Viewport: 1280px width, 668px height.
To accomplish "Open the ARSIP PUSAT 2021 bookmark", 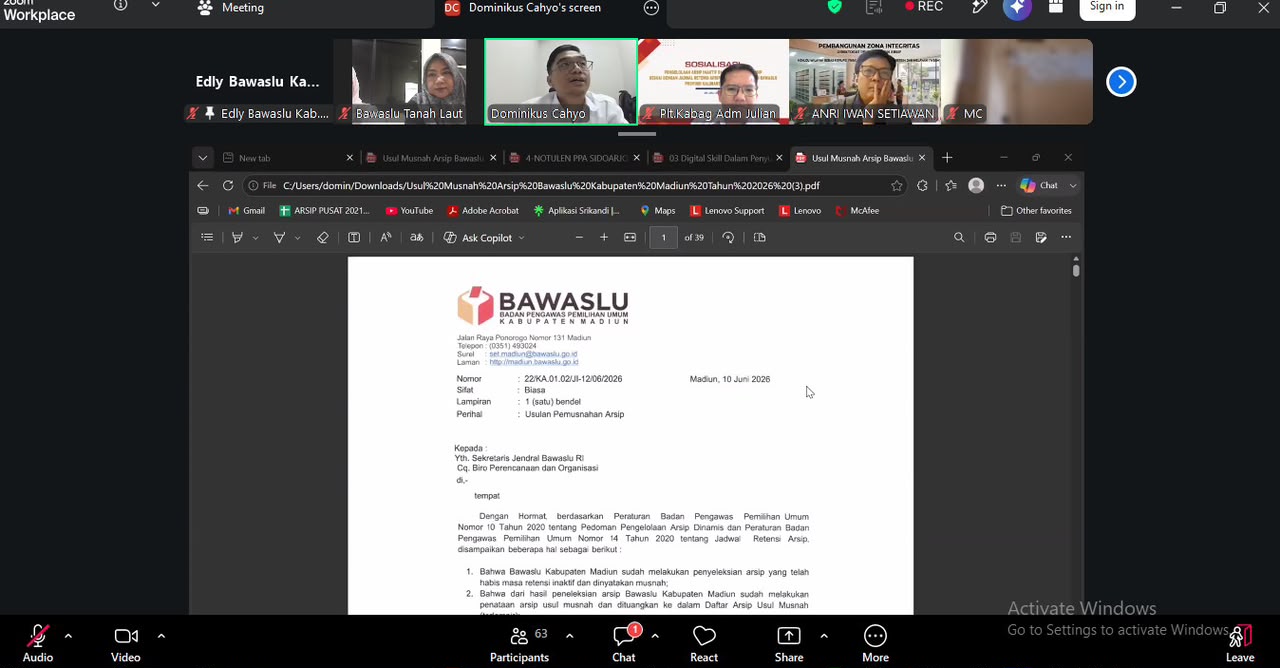I will click(325, 211).
